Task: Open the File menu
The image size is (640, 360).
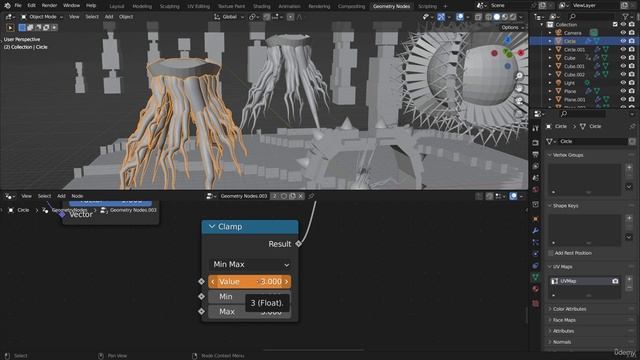Action: 18,6
